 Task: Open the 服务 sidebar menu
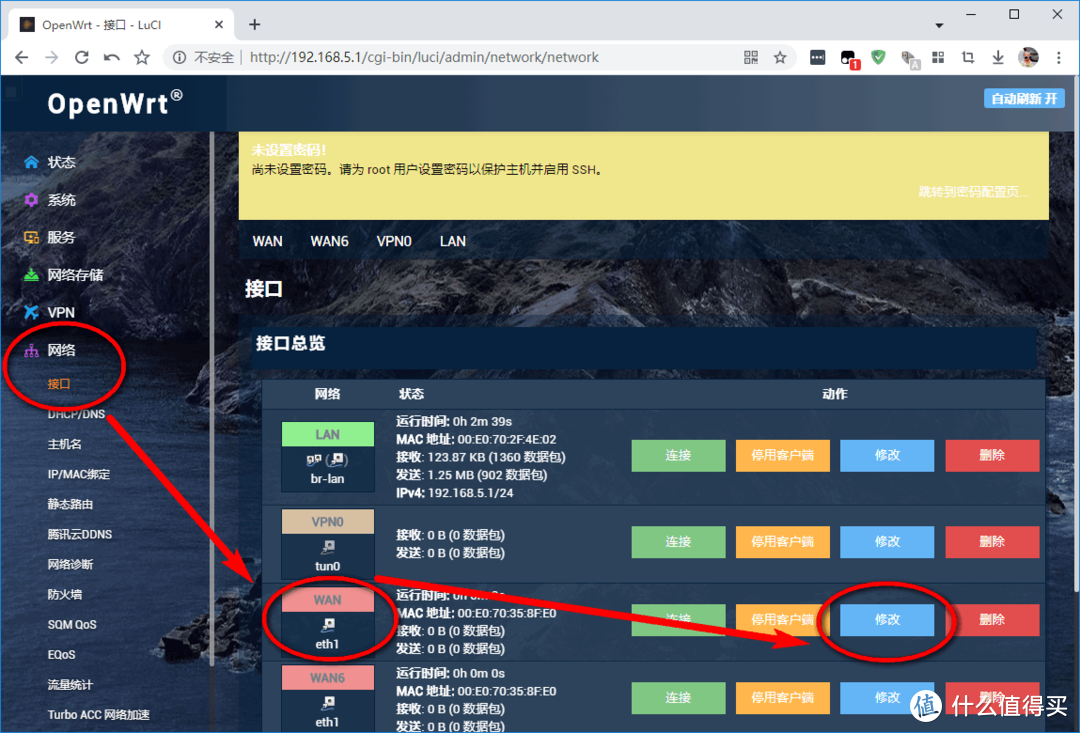coord(61,237)
